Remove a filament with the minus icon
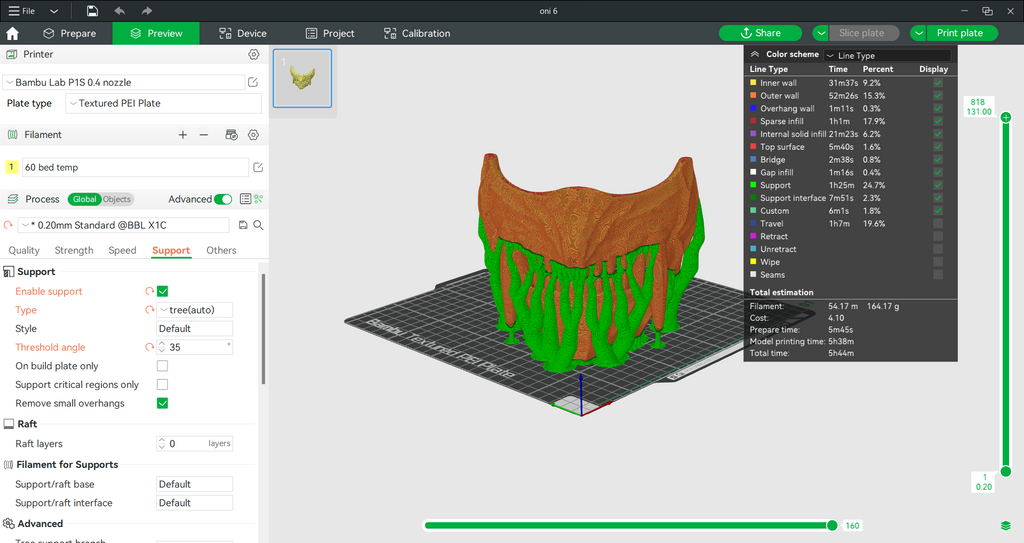Screen dimensions: 1024x543 204,135
